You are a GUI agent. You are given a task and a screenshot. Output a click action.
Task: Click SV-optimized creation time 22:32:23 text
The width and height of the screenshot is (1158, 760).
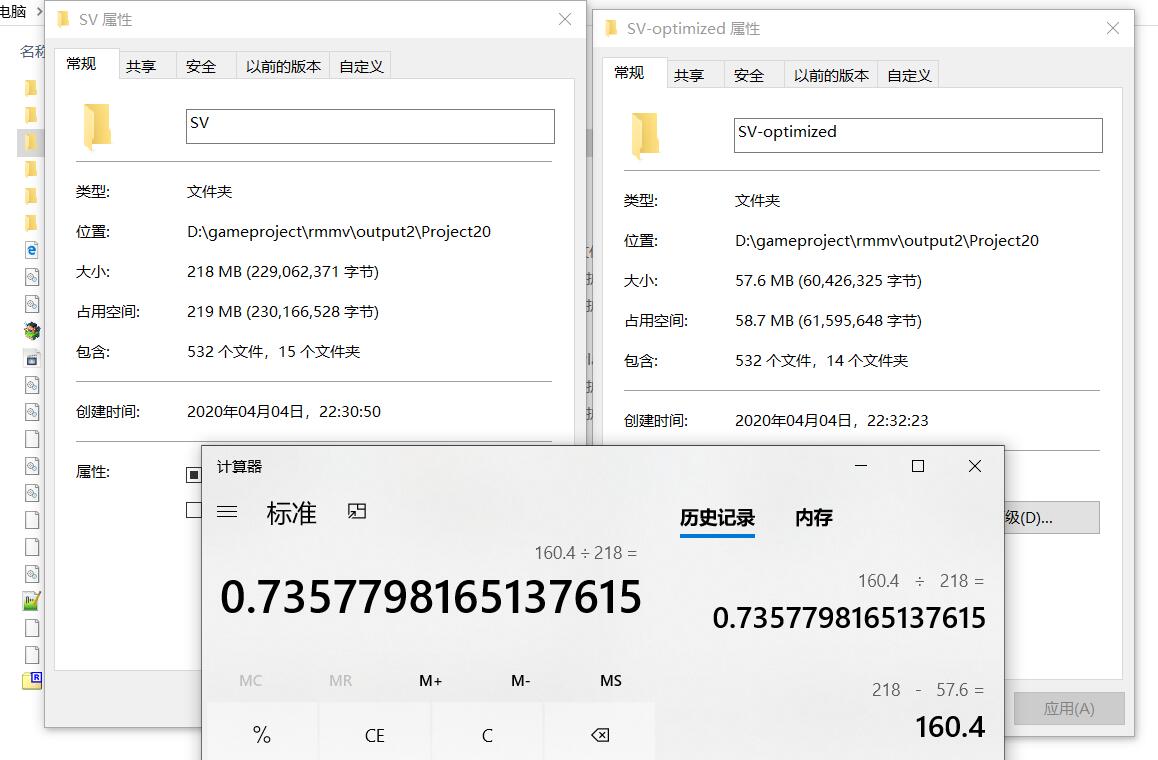[x=832, y=420]
